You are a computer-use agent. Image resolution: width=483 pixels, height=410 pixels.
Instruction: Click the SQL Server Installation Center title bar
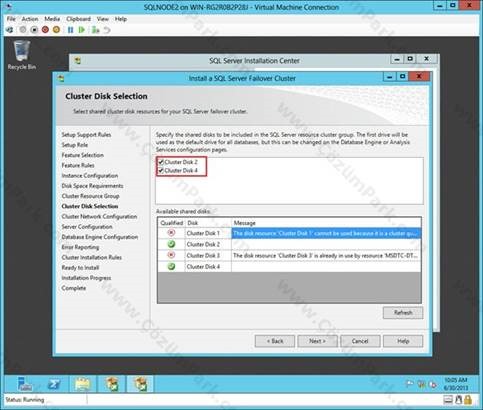(x=254, y=61)
